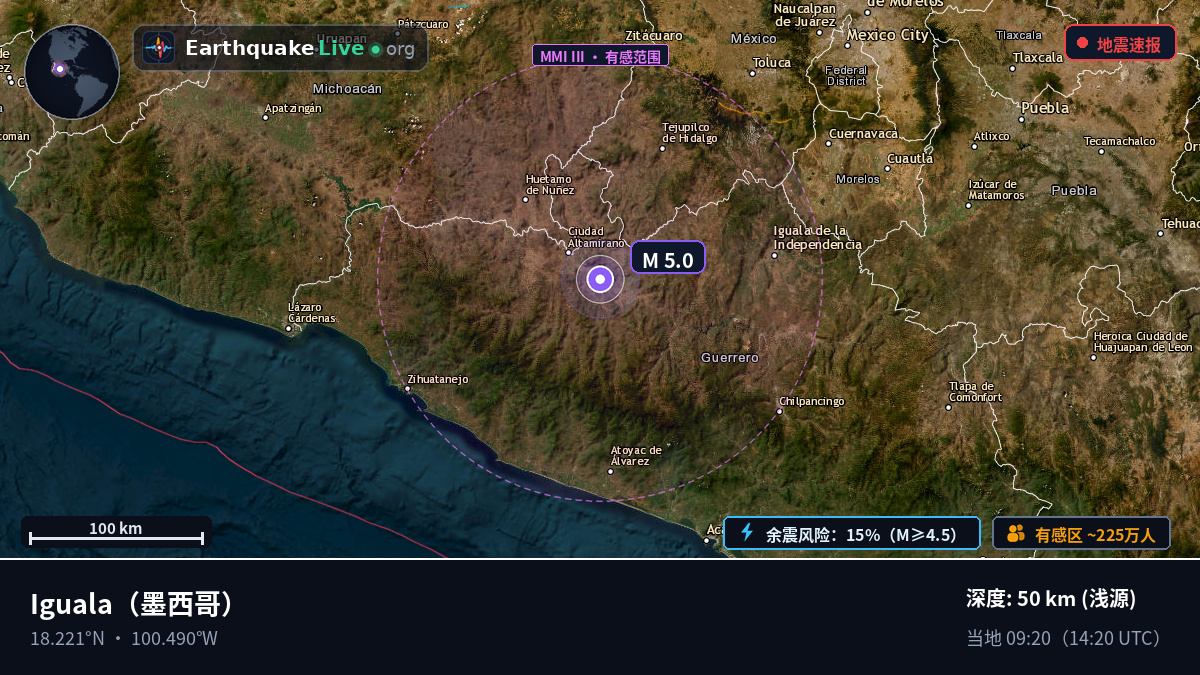Click the Ciudad Altamirano city label
1200x675 pixels.
(x=596, y=237)
